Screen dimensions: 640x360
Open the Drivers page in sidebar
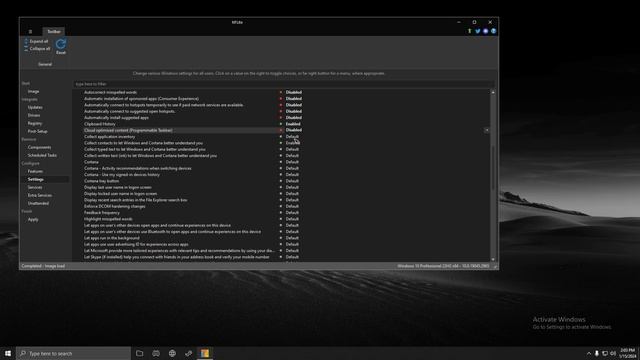click(34, 115)
